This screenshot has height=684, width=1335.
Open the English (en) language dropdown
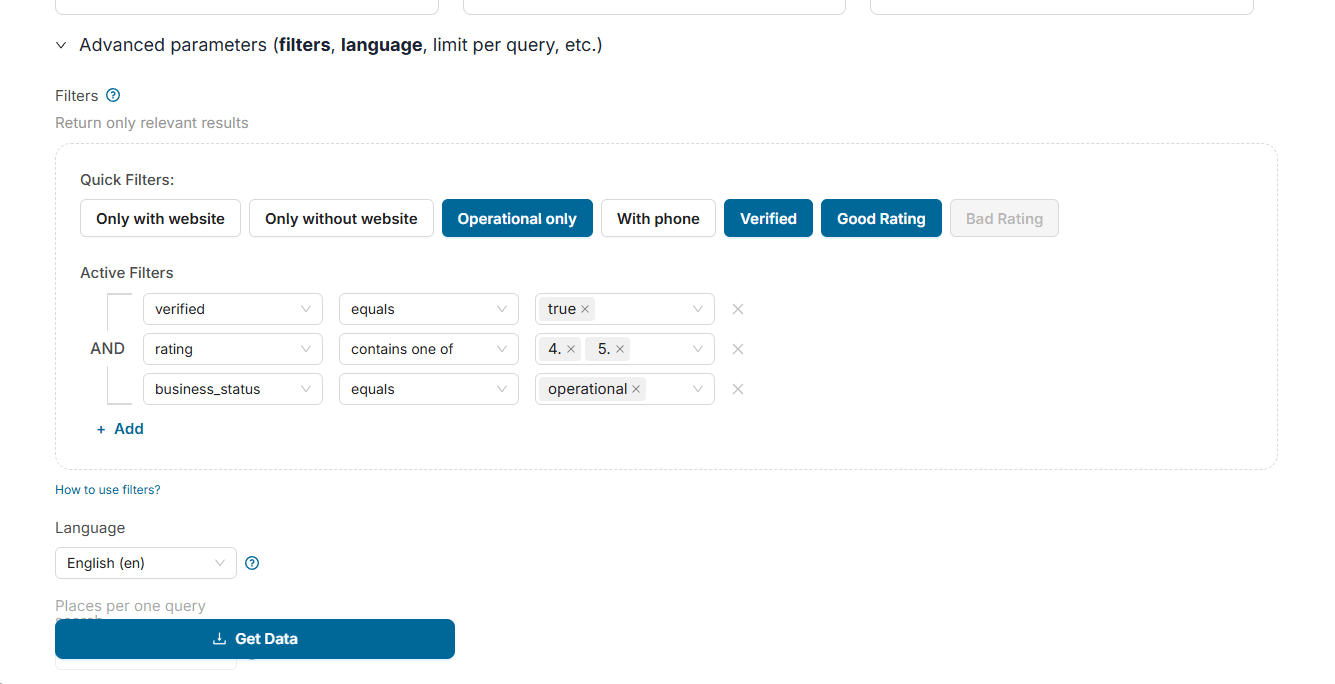(x=146, y=563)
